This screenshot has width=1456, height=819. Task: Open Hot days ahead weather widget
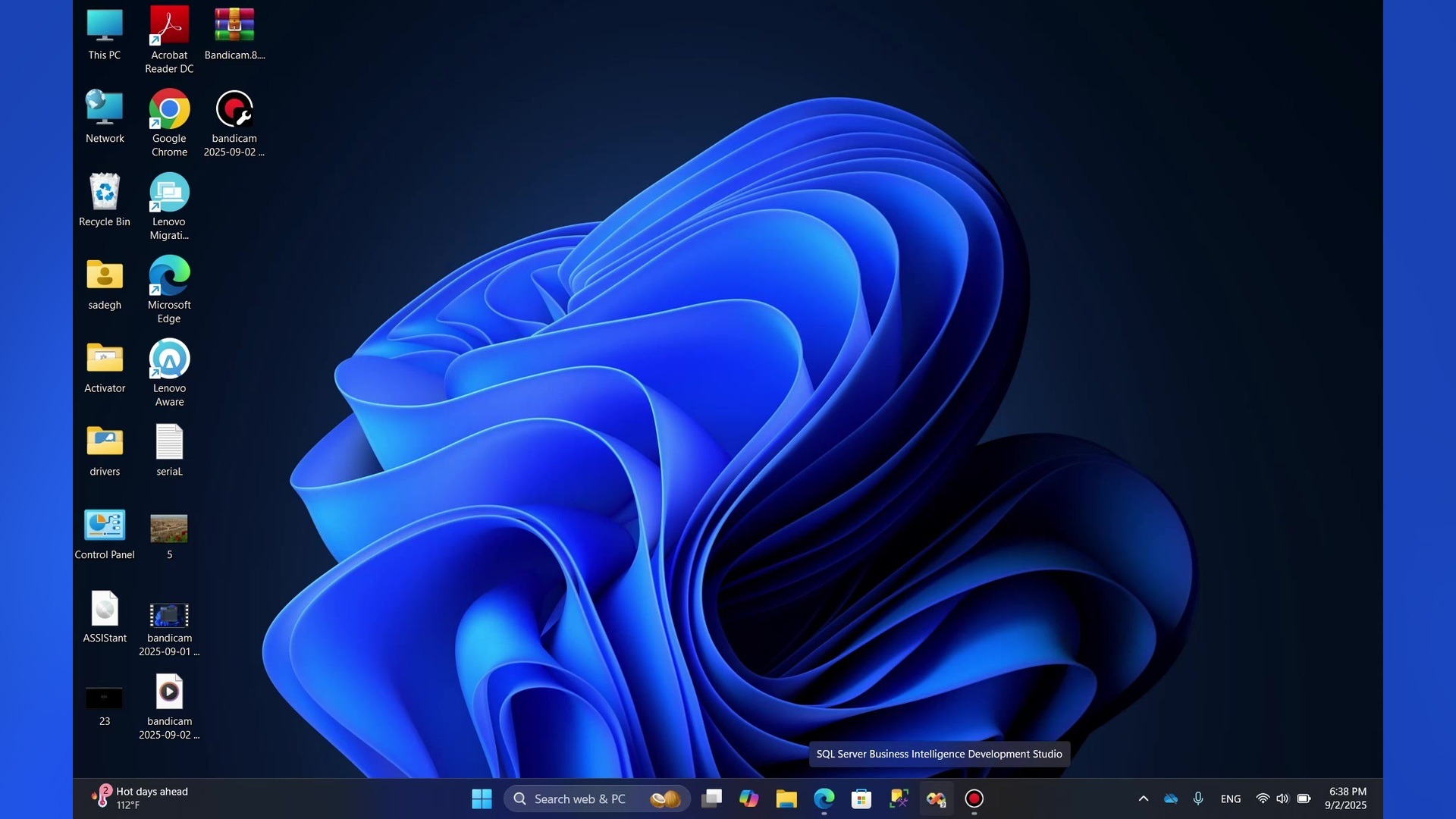[140, 798]
